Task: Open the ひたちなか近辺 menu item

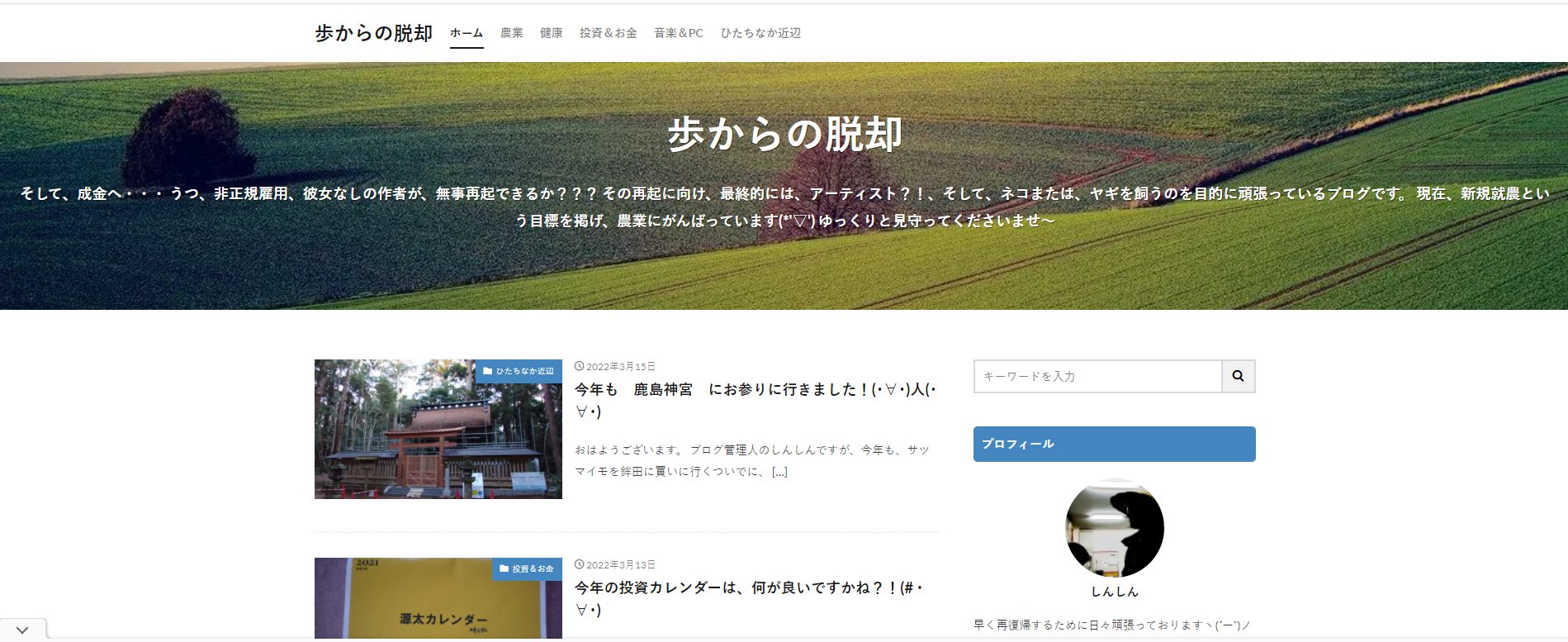Action: (x=760, y=33)
